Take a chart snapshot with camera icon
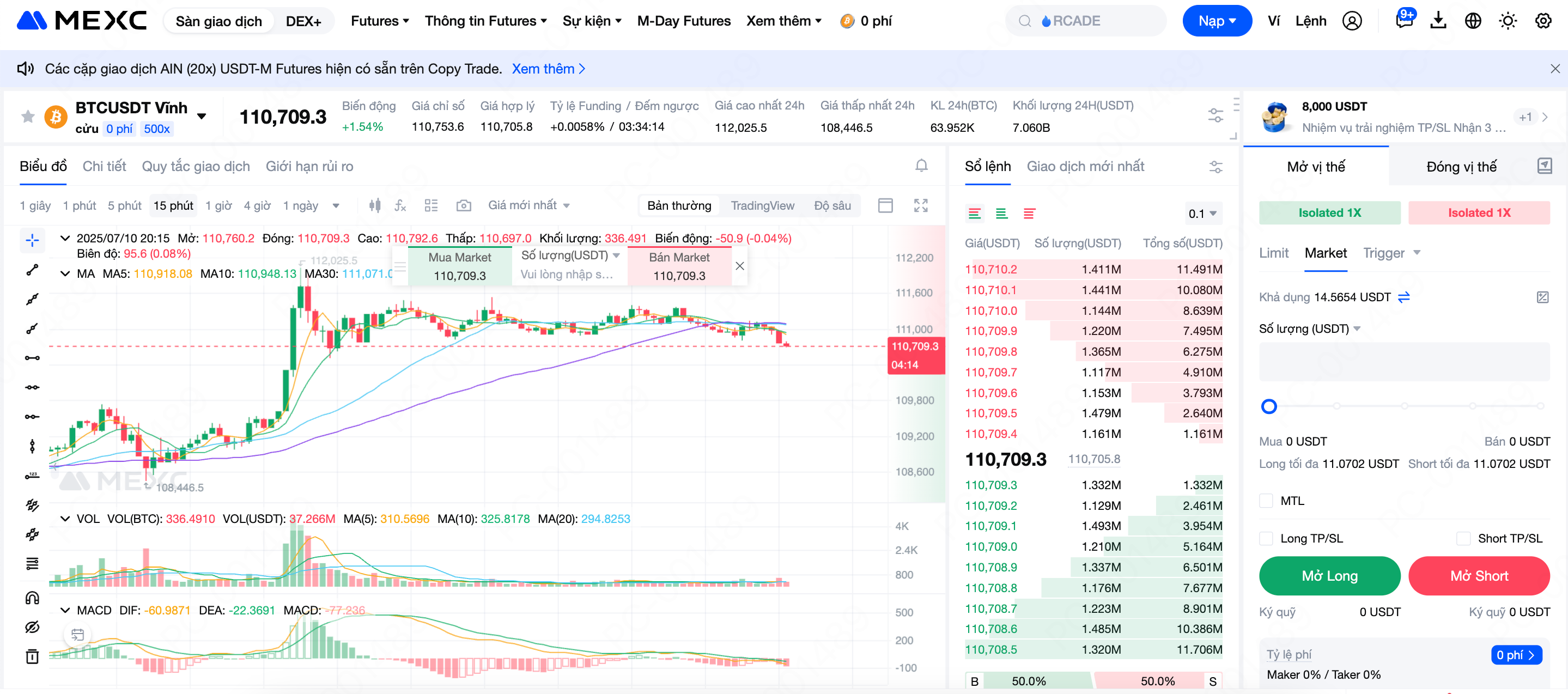This screenshot has height=694, width=1568. [x=463, y=206]
